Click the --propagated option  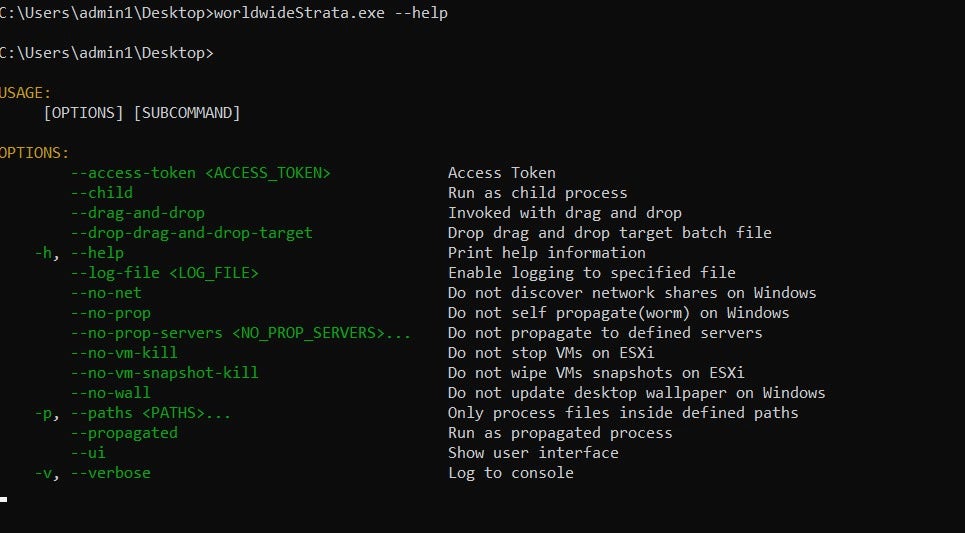tap(124, 433)
